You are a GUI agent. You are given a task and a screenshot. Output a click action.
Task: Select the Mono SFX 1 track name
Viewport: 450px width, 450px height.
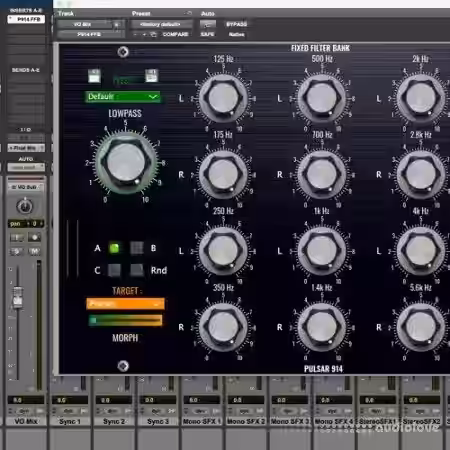coord(202,421)
